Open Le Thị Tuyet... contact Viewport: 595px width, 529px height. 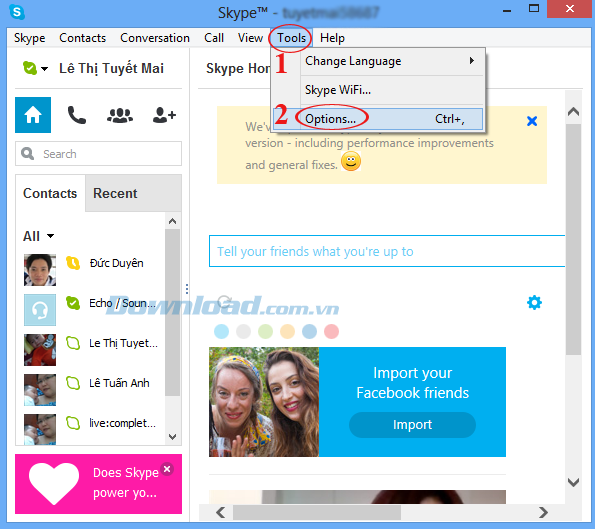point(123,343)
